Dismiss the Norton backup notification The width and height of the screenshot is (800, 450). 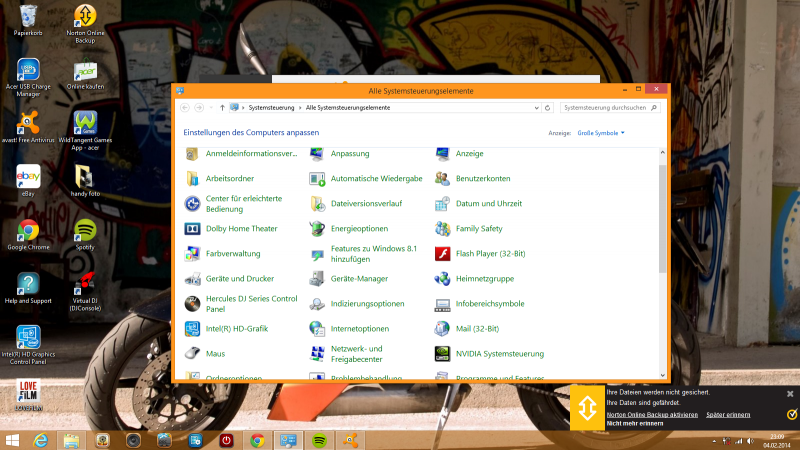(x=790, y=394)
